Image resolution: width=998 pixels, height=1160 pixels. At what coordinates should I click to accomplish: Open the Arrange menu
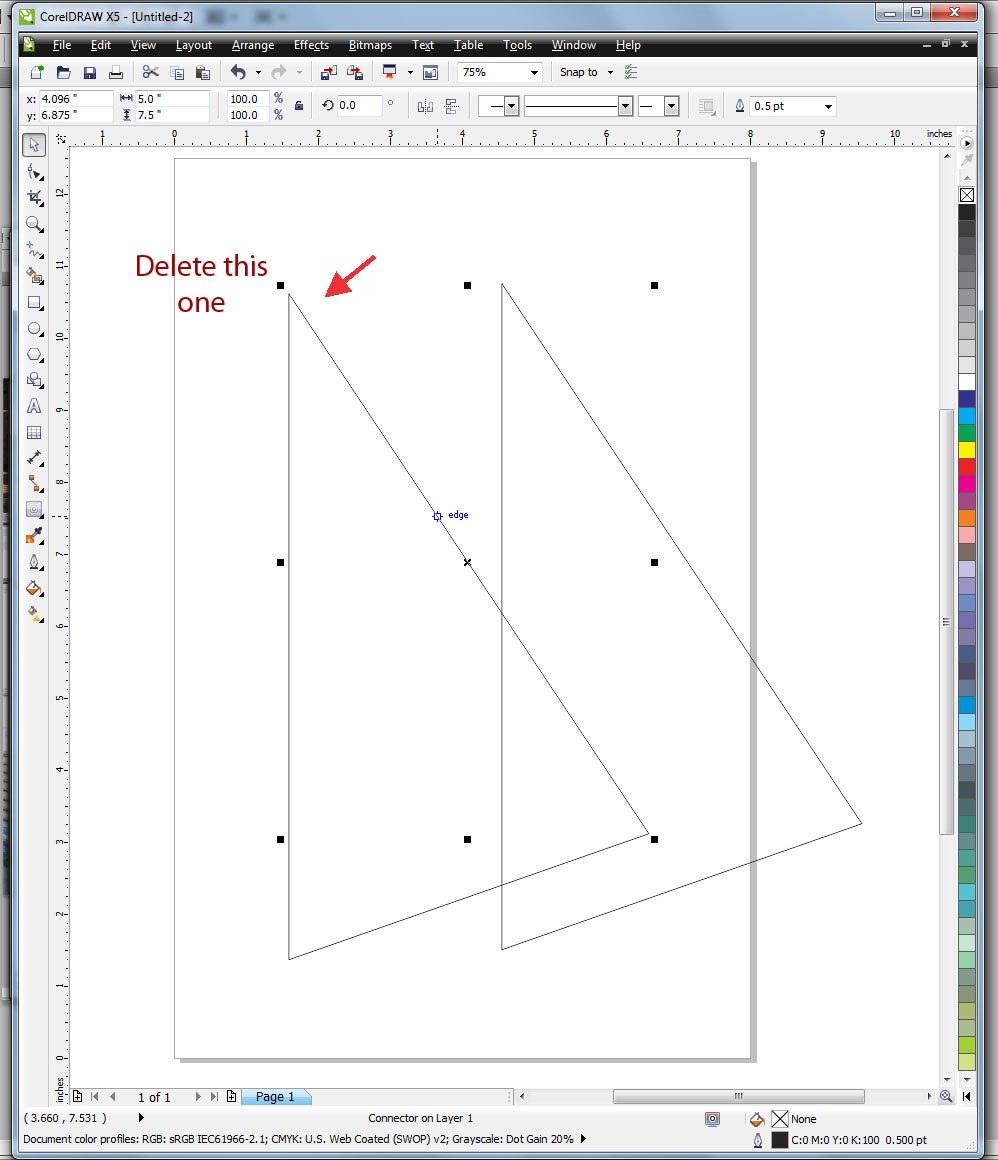coord(253,45)
